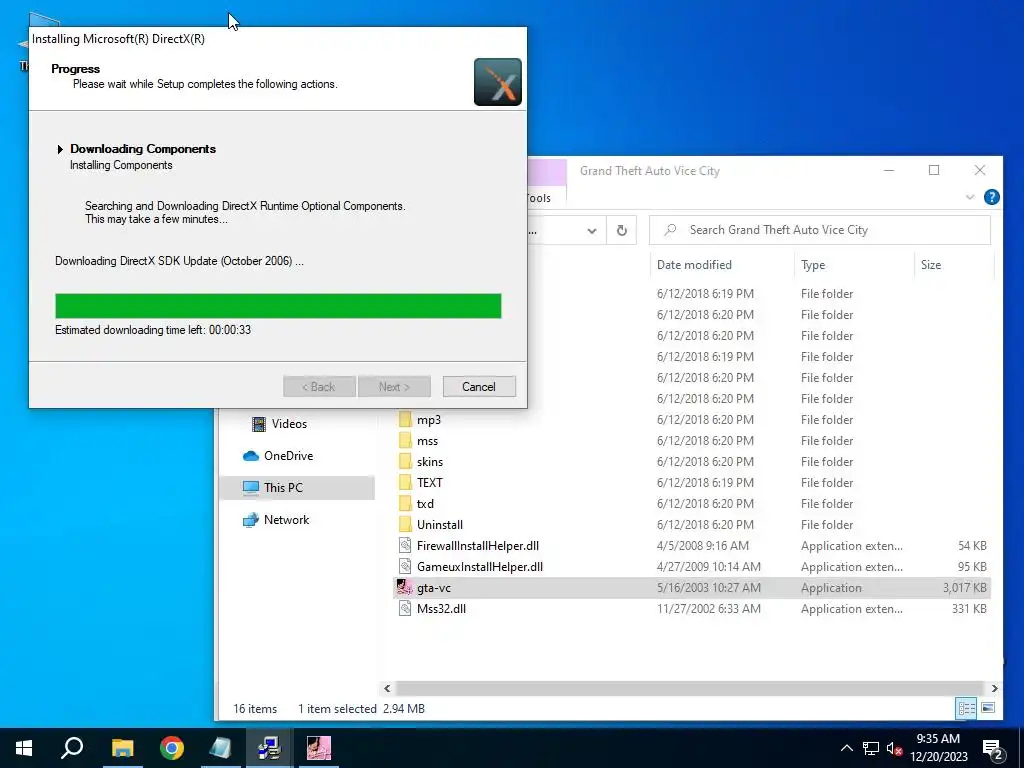Image resolution: width=1024 pixels, height=768 pixels.
Task: Click the DirectX logo icon in installer
Action: (498, 82)
